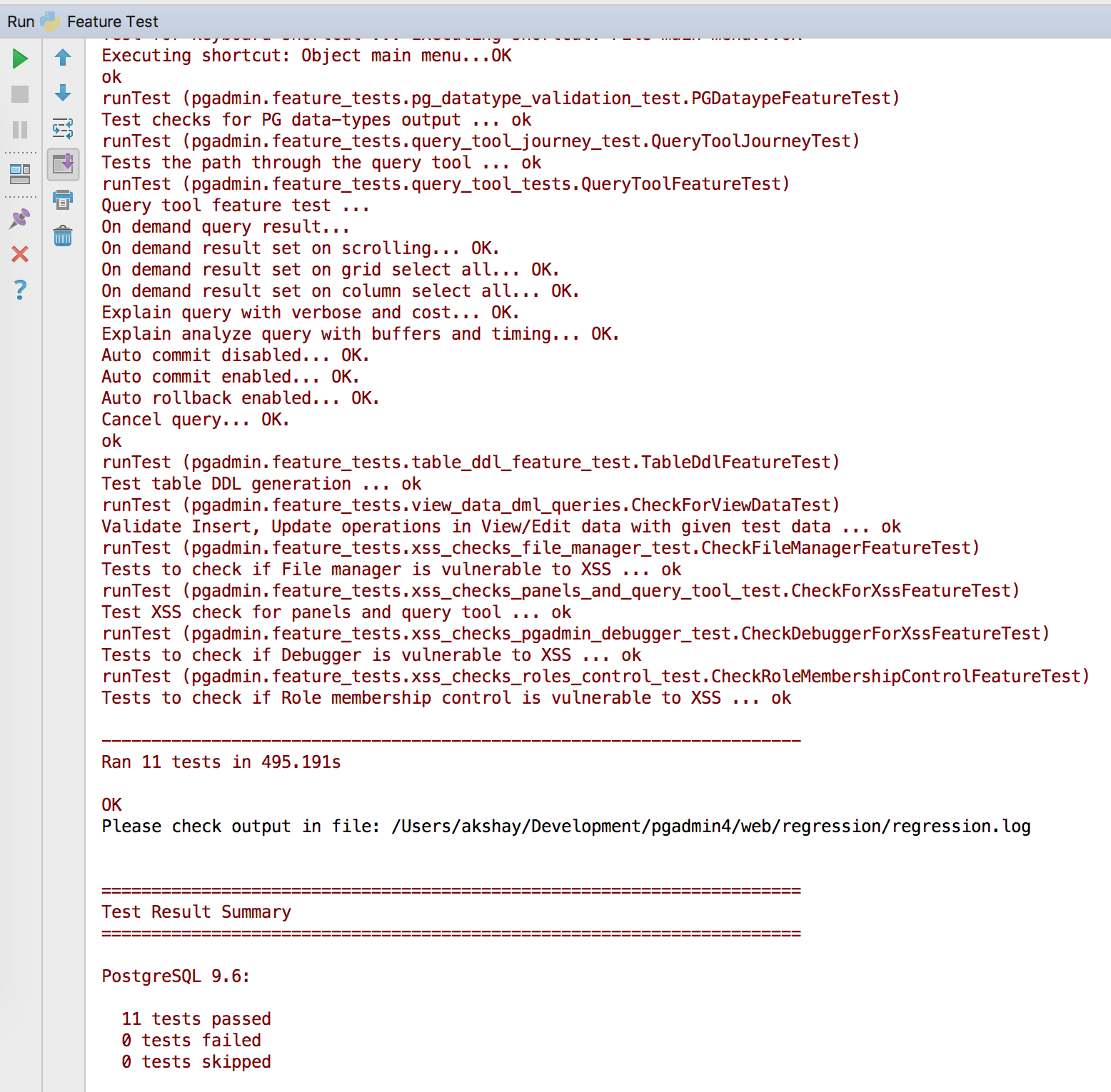Pin the Run tab with pushpin
The image size is (1111, 1092).
tap(20, 218)
